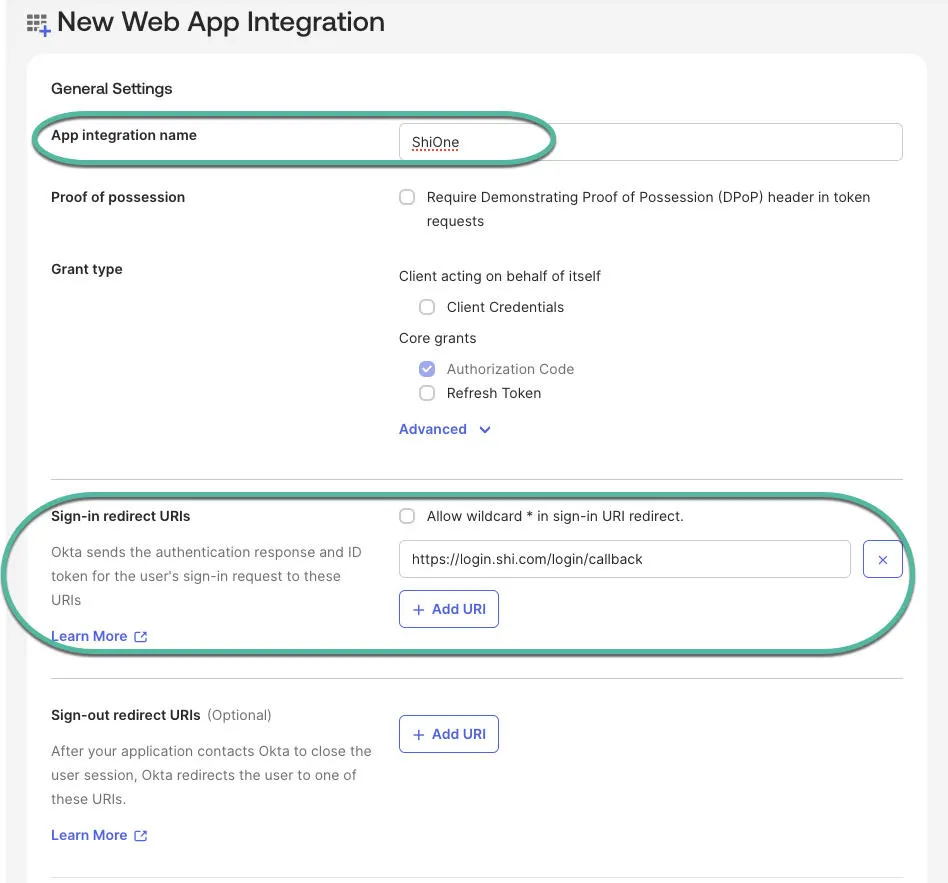Click the external link icon beside Sign-in Learn More
Image resolution: width=948 pixels, height=883 pixels.
pos(140,636)
